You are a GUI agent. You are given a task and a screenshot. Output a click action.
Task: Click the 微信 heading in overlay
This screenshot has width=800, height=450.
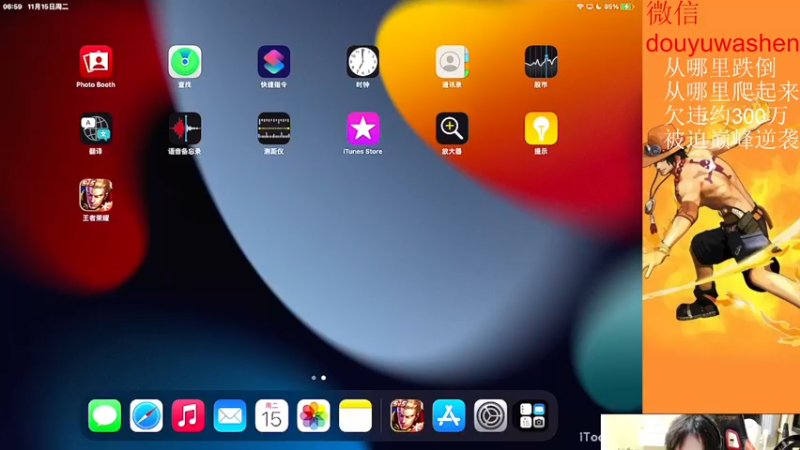(672, 14)
